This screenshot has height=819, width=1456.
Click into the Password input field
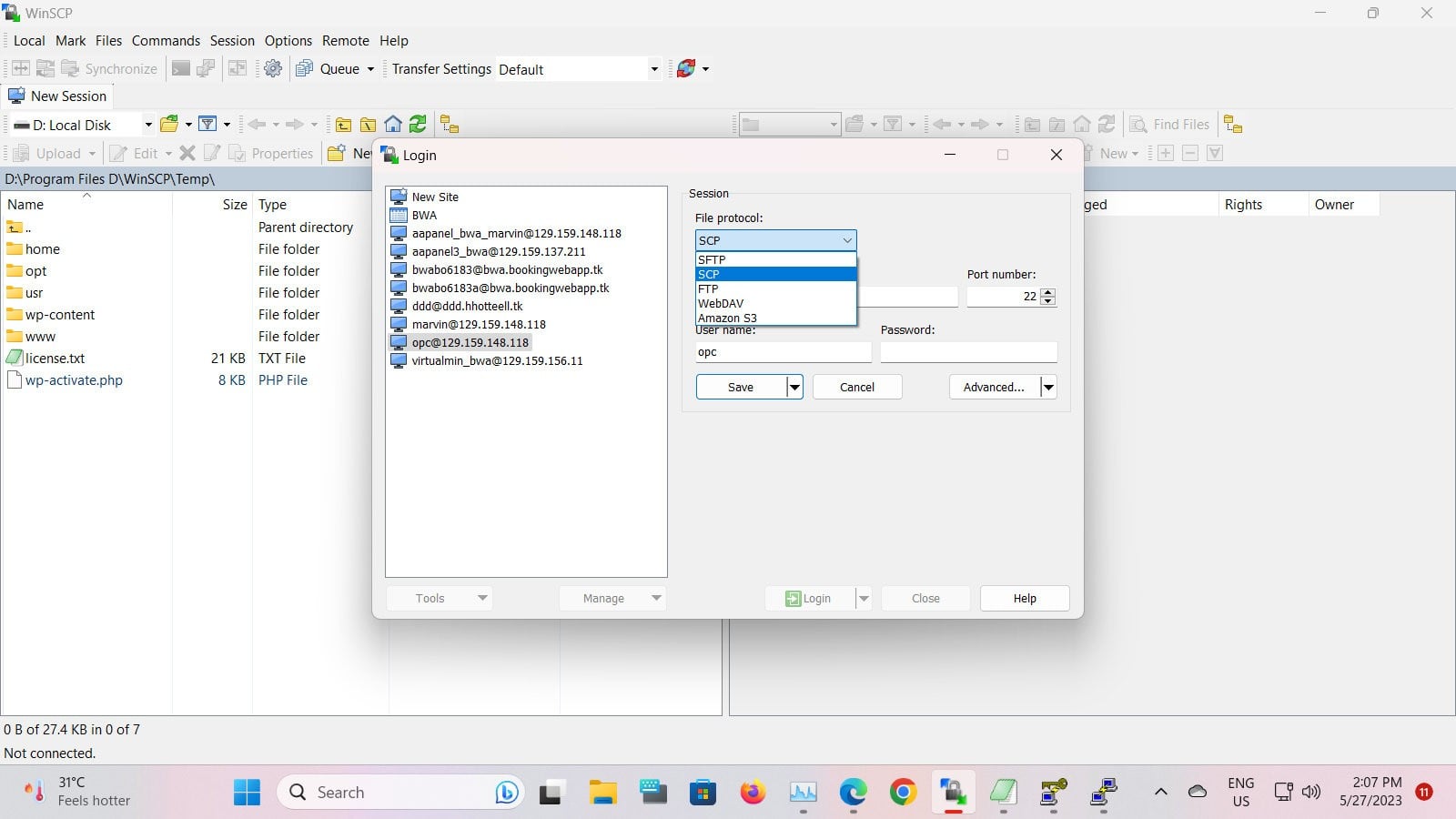coord(968,352)
